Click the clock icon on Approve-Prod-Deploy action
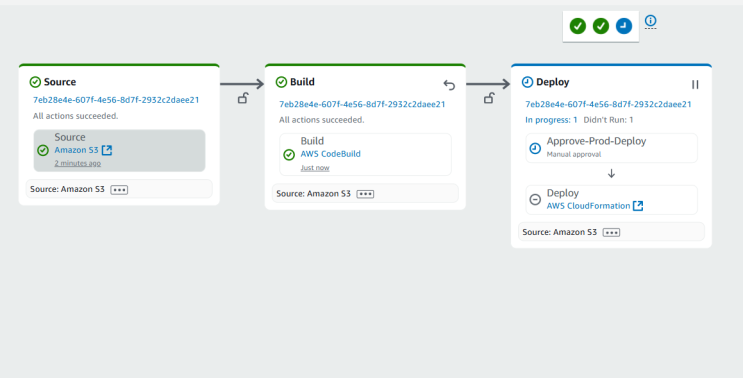This screenshot has height=378, width=743. click(535, 148)
